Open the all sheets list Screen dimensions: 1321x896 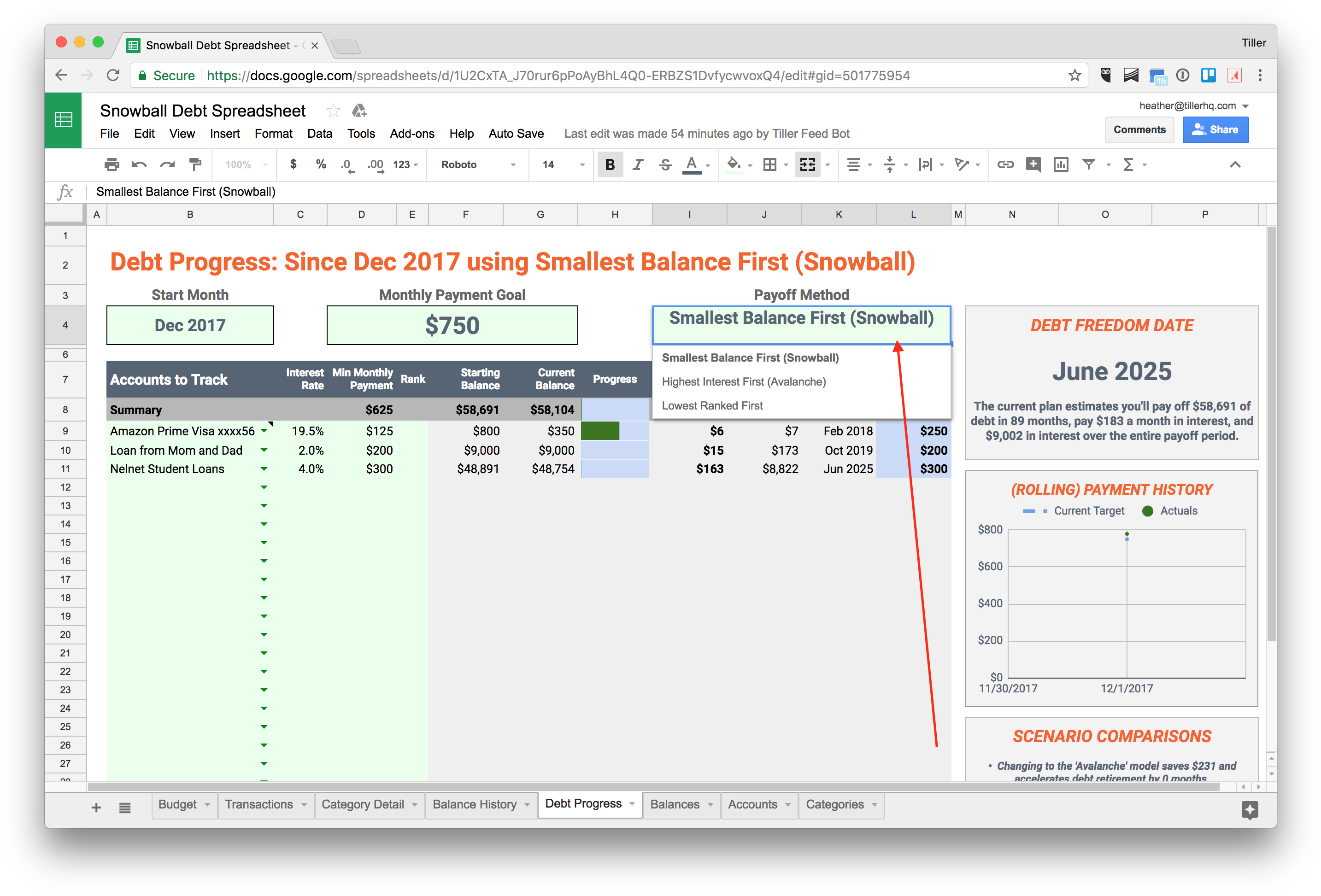pos(125,808)
